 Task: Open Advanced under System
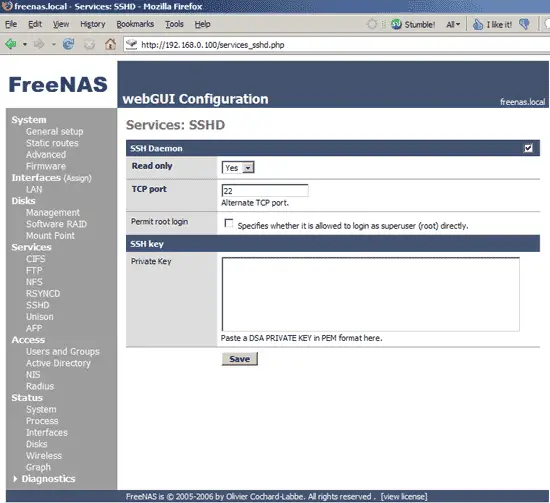coord(46,155)
